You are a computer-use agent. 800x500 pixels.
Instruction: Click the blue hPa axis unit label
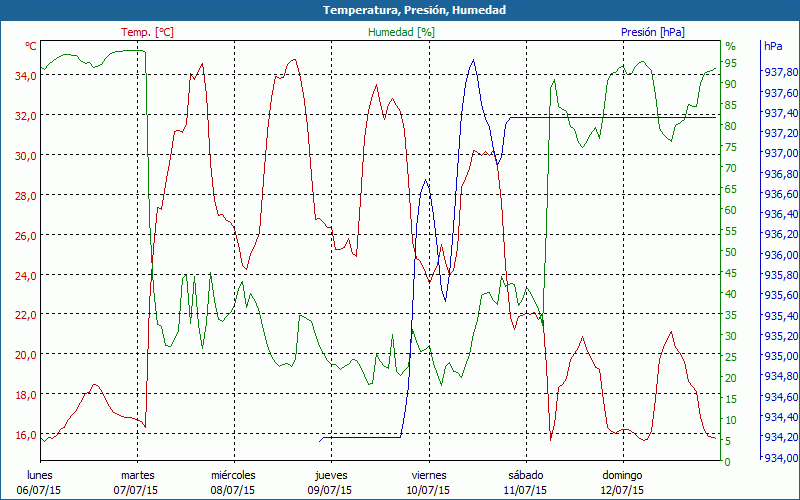[773, 46]
